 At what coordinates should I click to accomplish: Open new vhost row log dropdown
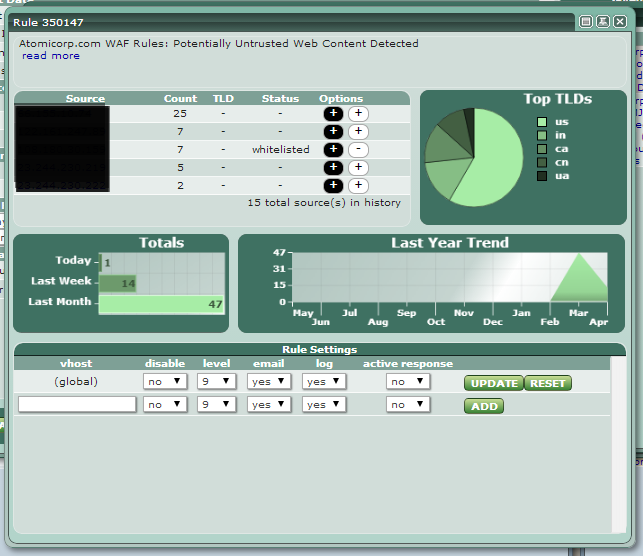[x=324, y=404]
